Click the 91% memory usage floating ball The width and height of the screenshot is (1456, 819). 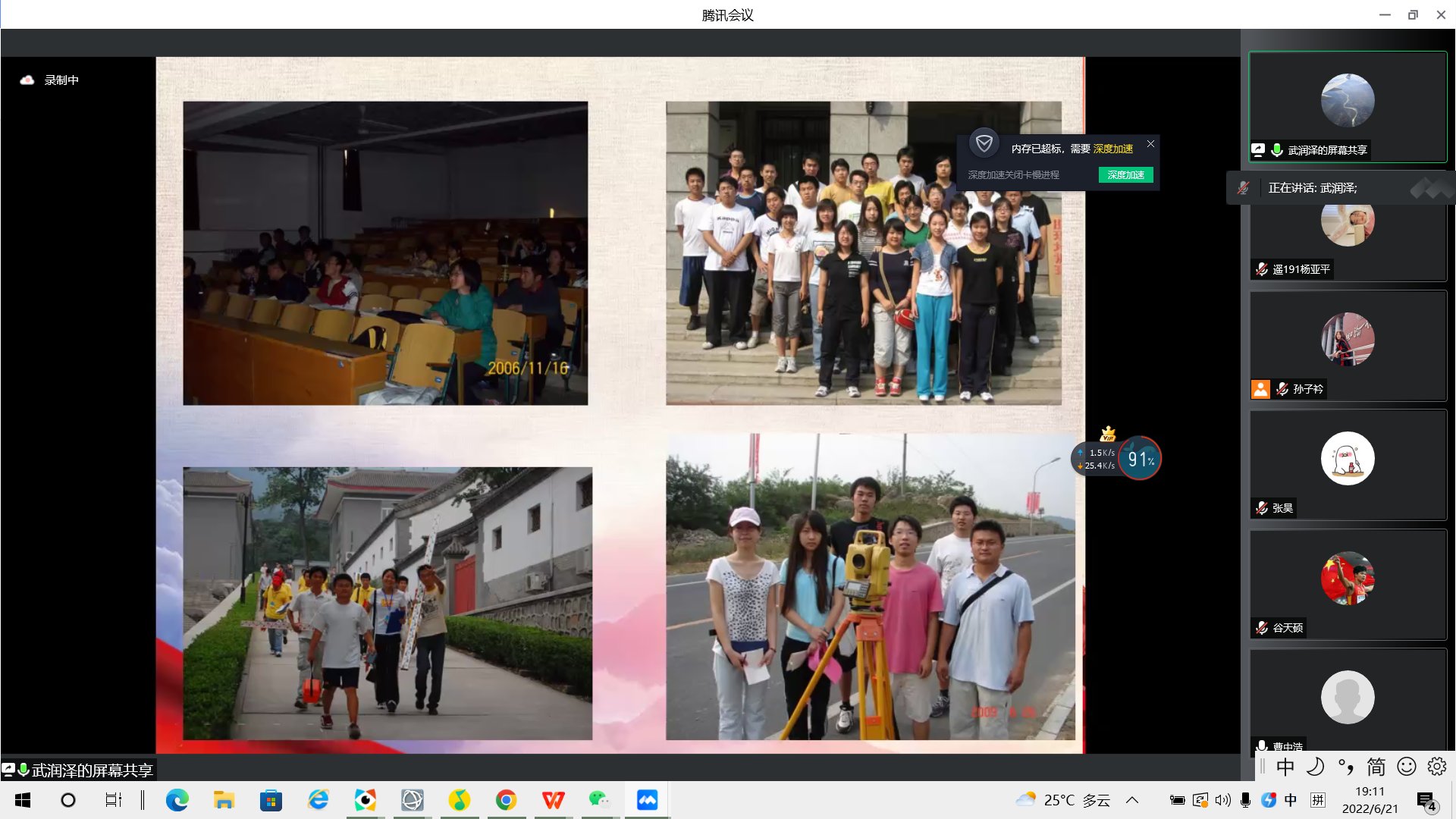point(1139,459)
